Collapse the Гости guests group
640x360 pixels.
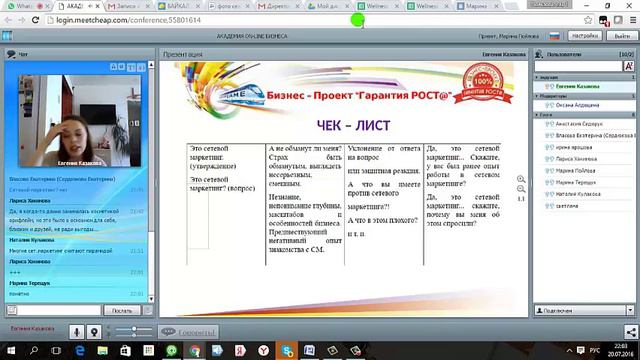coord(537,115)
